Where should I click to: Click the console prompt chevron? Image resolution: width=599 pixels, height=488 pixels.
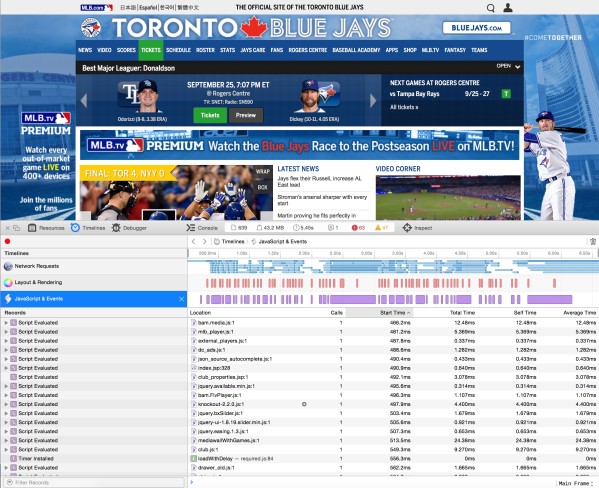[192, 482]
